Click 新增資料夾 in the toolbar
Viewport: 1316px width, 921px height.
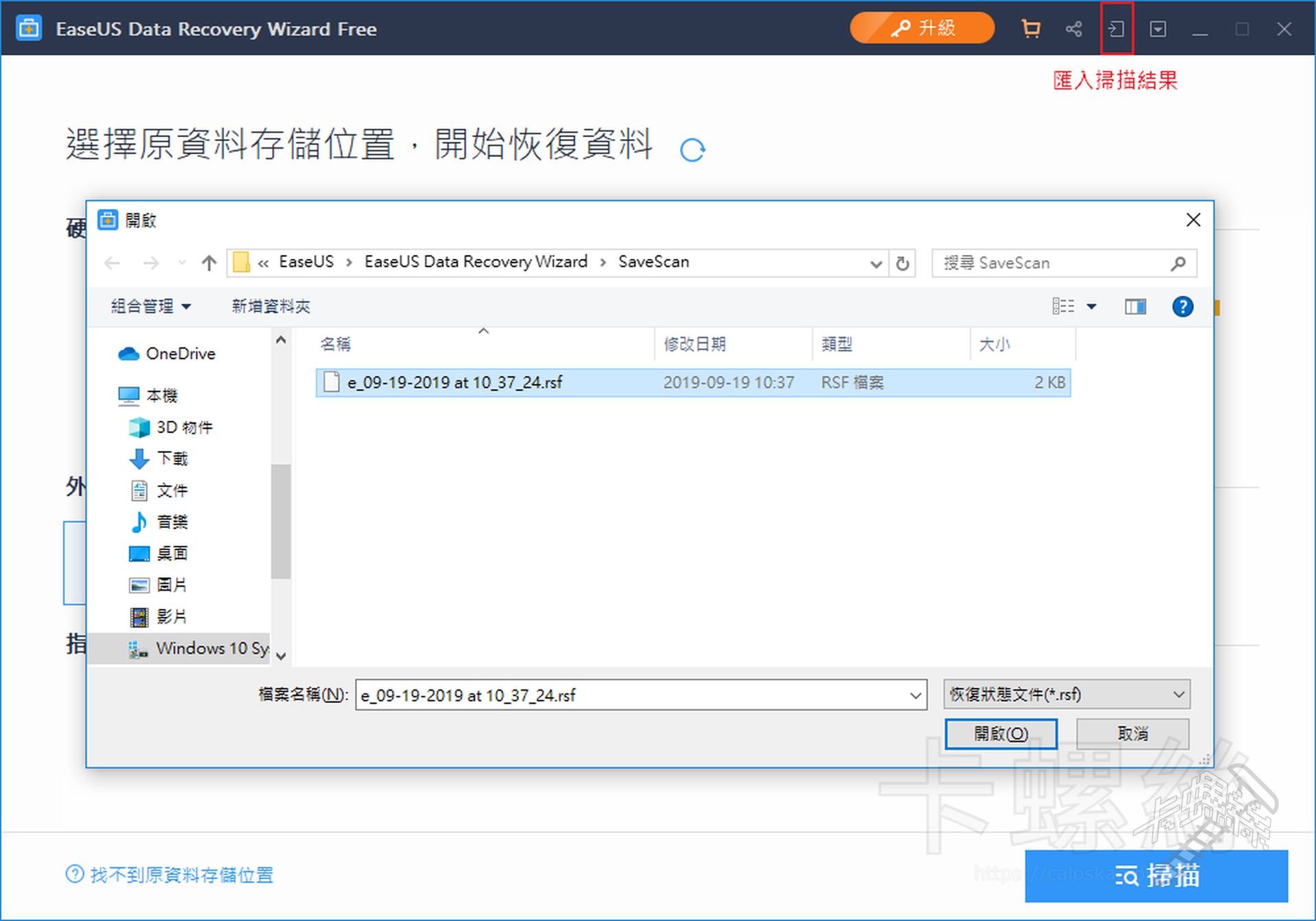[271, 306]
